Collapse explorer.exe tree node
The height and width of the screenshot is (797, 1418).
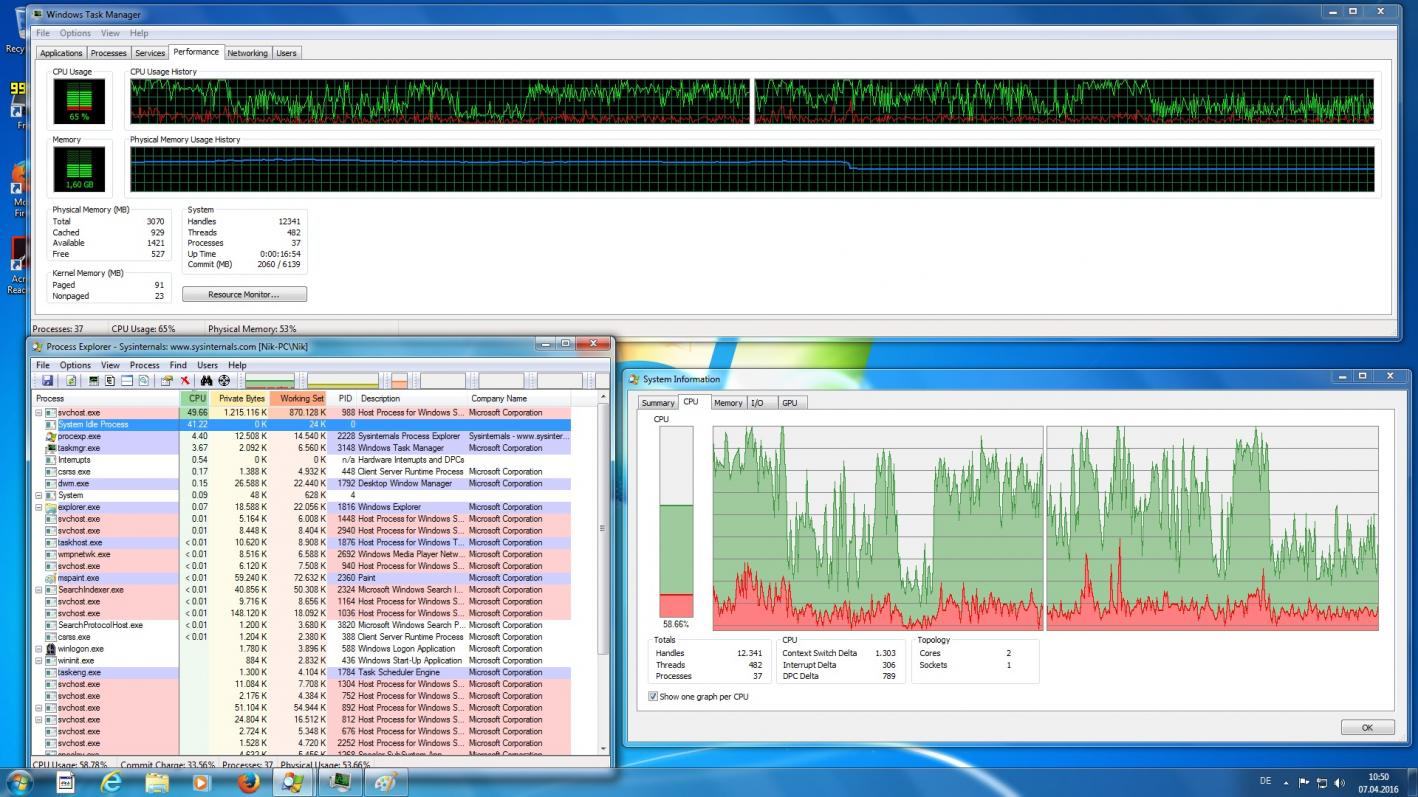39,507
